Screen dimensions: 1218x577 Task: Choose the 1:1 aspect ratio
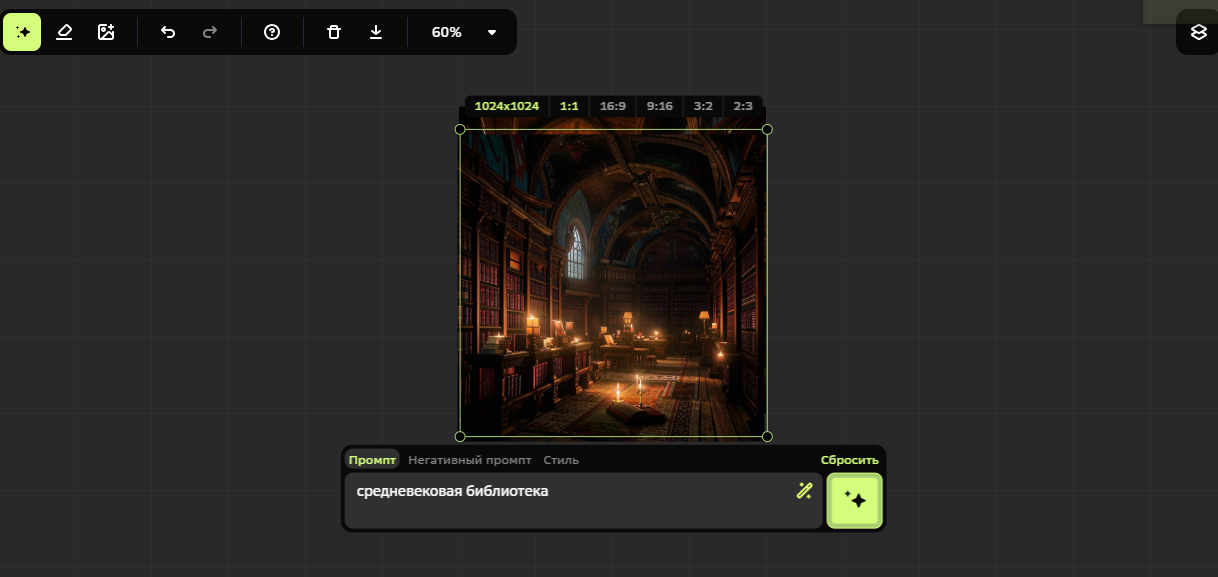click(x=569, y=106)
